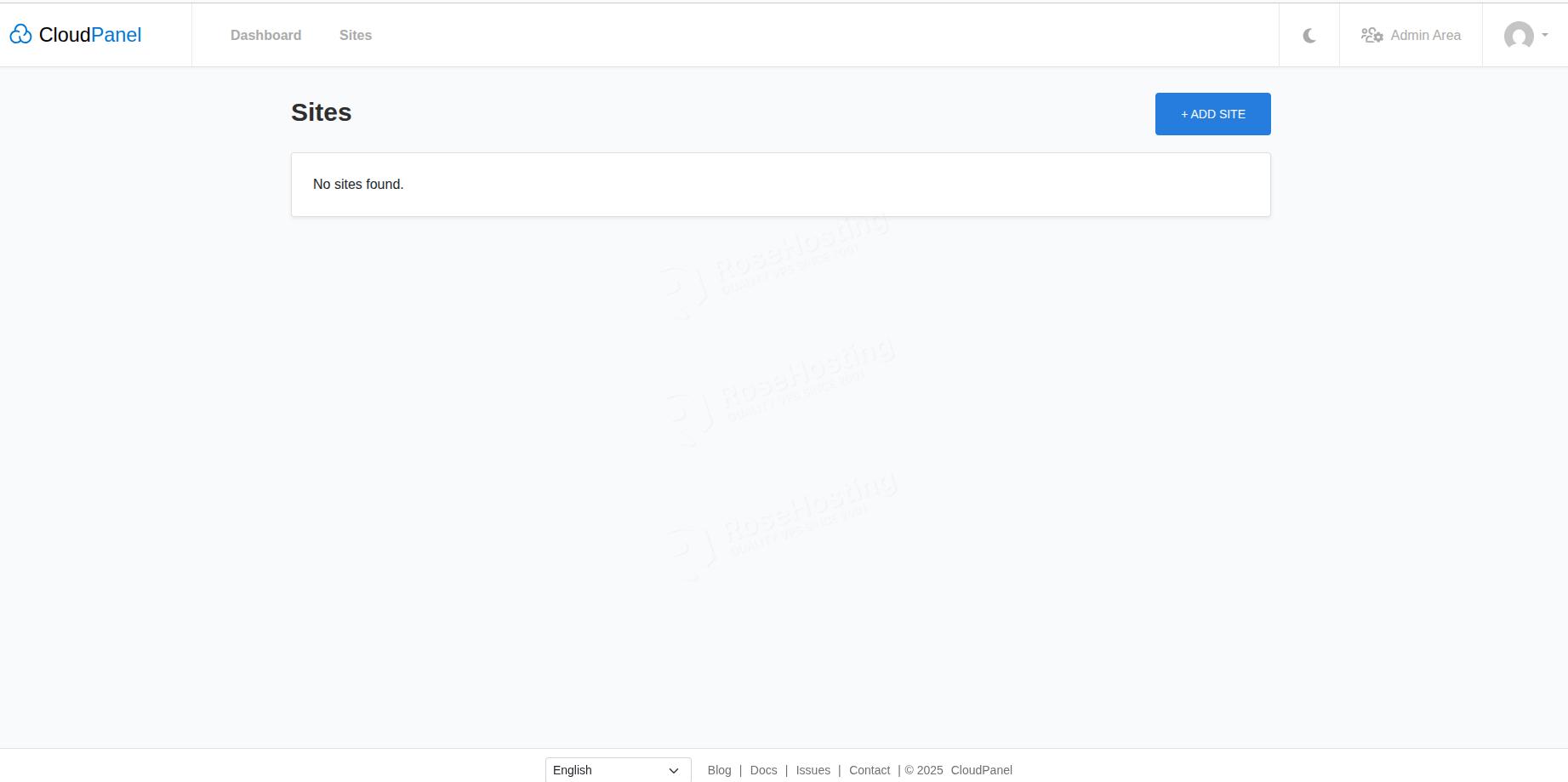This screenshot has width=1568, height=782.
Task: Go to the Sites navigation item
Action: point(356,35)
